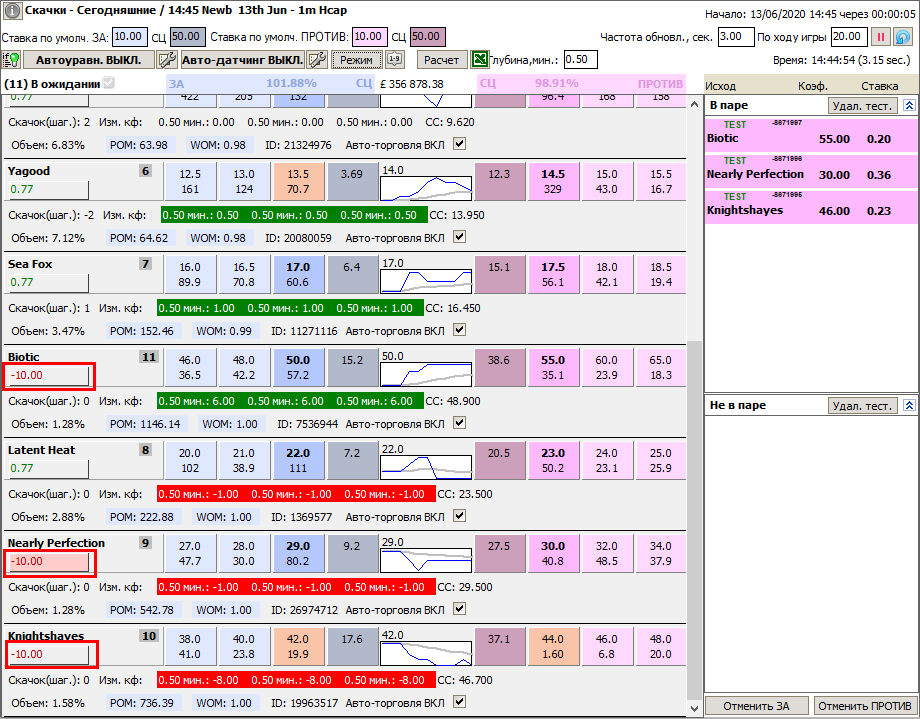
Task: Toggle Авто-торговля checkbox for Nearly Perfection
Action: (x=459, y=609)
